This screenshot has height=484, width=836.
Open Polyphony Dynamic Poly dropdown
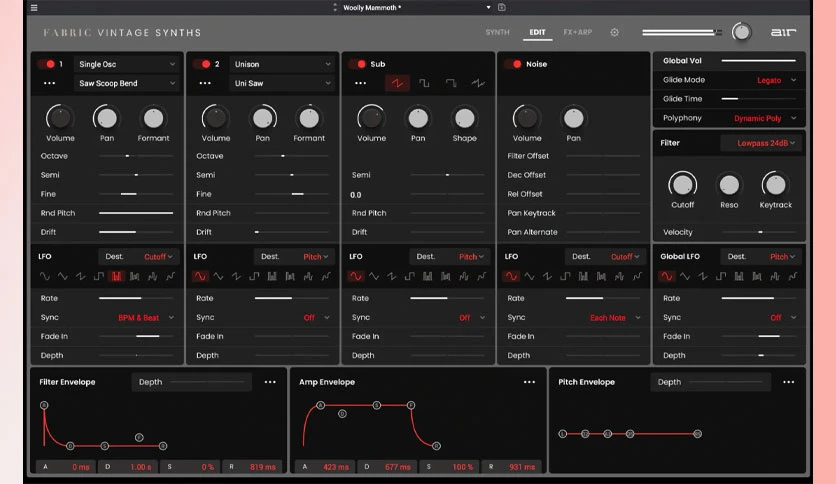[765, 118]
